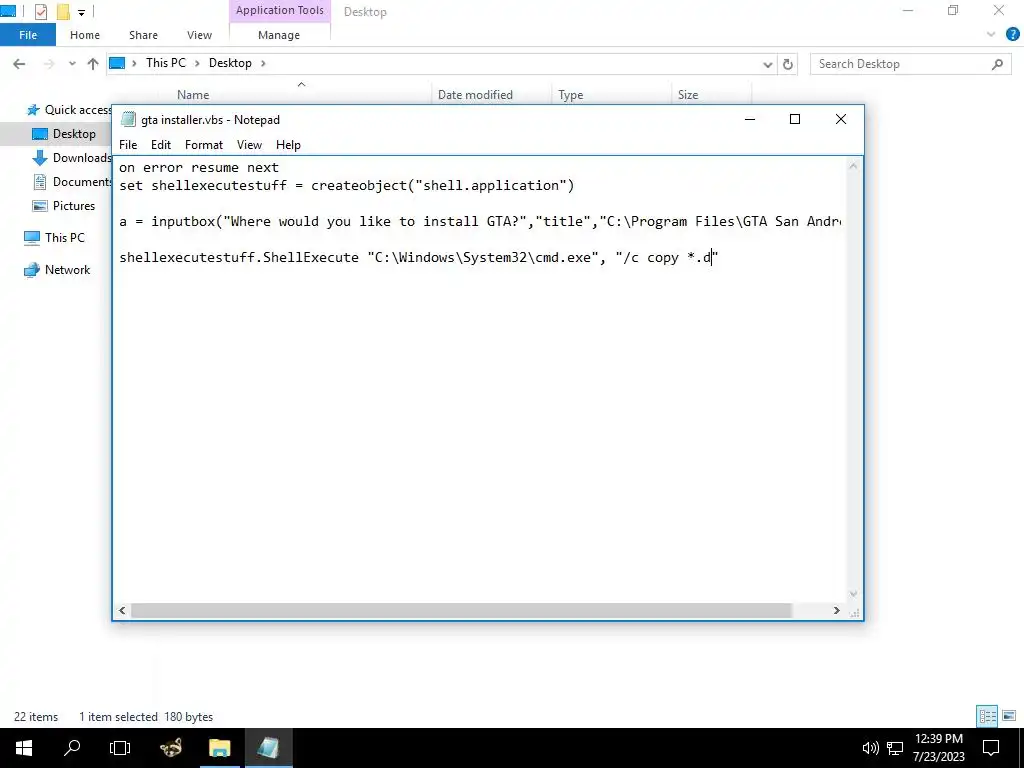
Task: Open the Manage Application Tools tab
Action: tap(279, 35)
